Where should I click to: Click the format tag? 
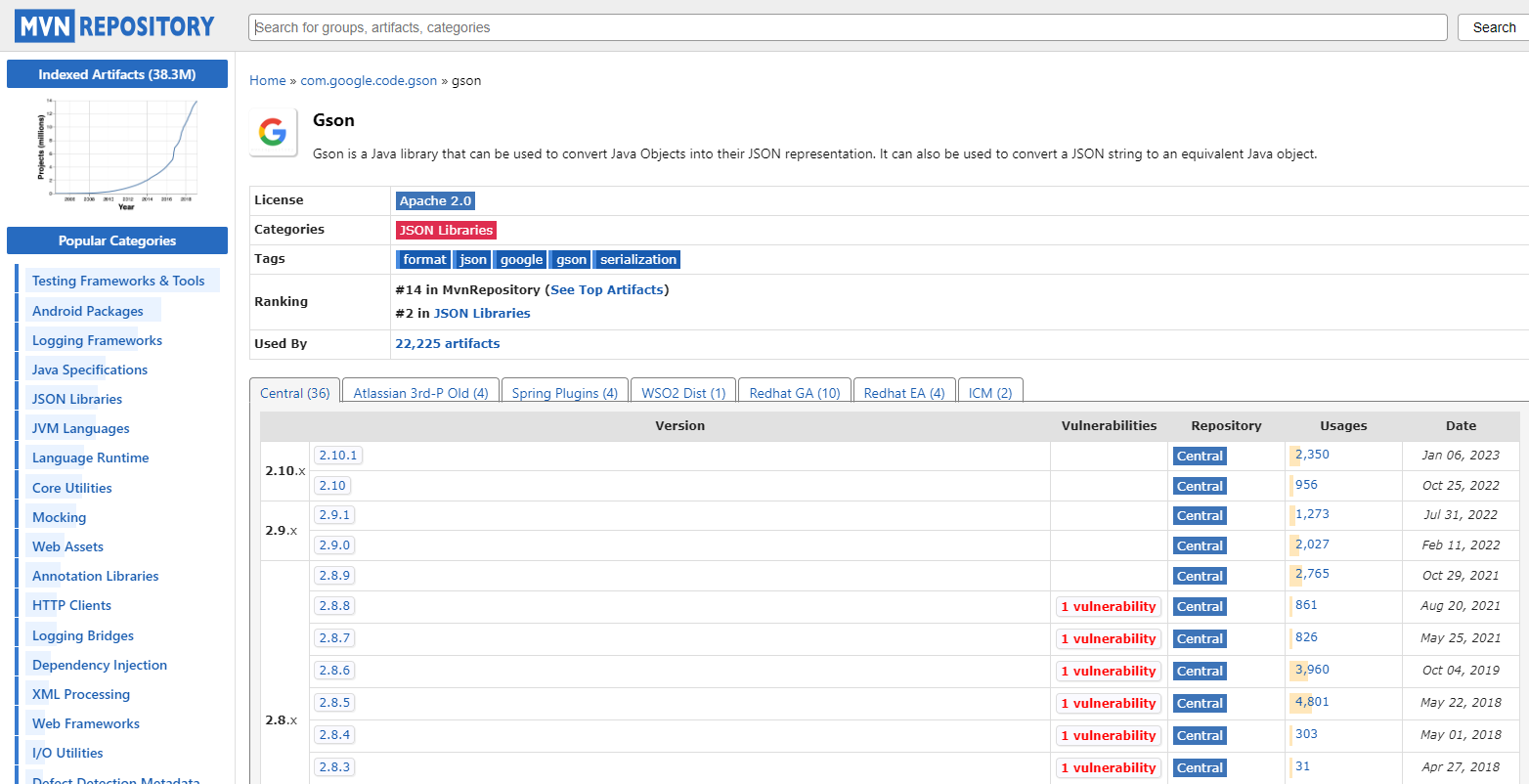[x=424, y=259]
